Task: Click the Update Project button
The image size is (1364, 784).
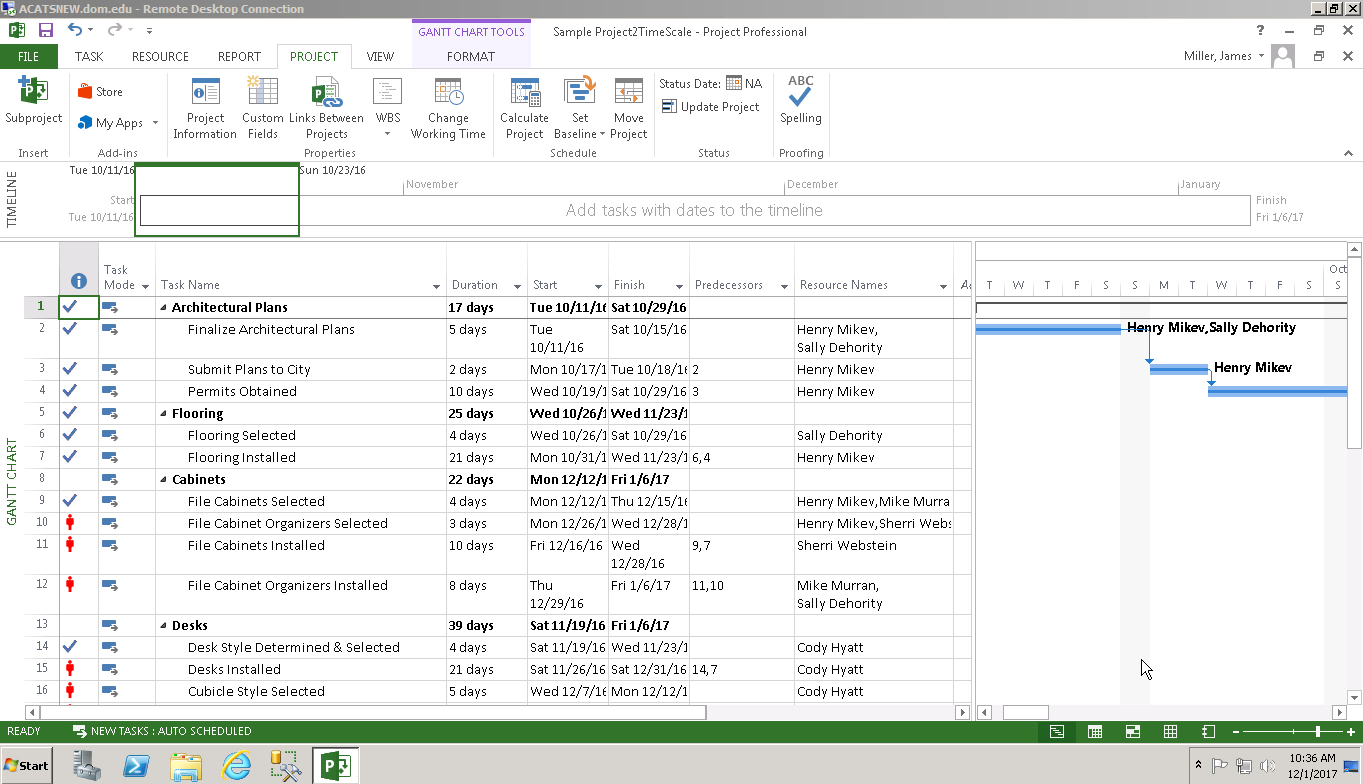Action: click(710, 107)
